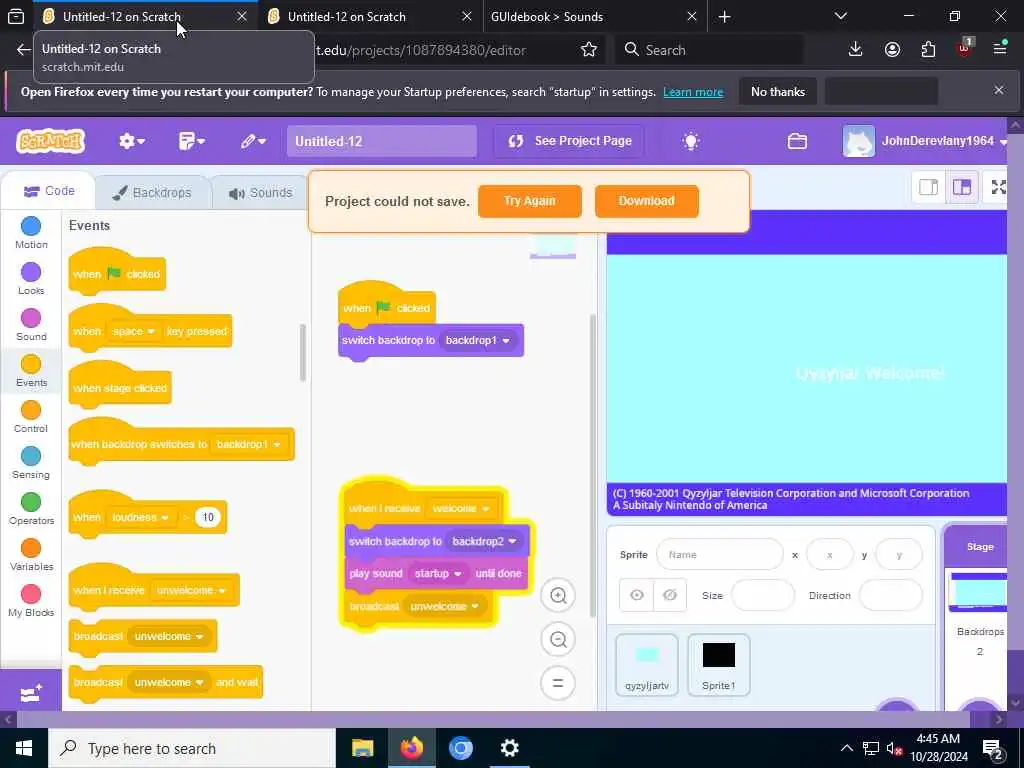Click the sprite Size field

click(x=762, y=595)
